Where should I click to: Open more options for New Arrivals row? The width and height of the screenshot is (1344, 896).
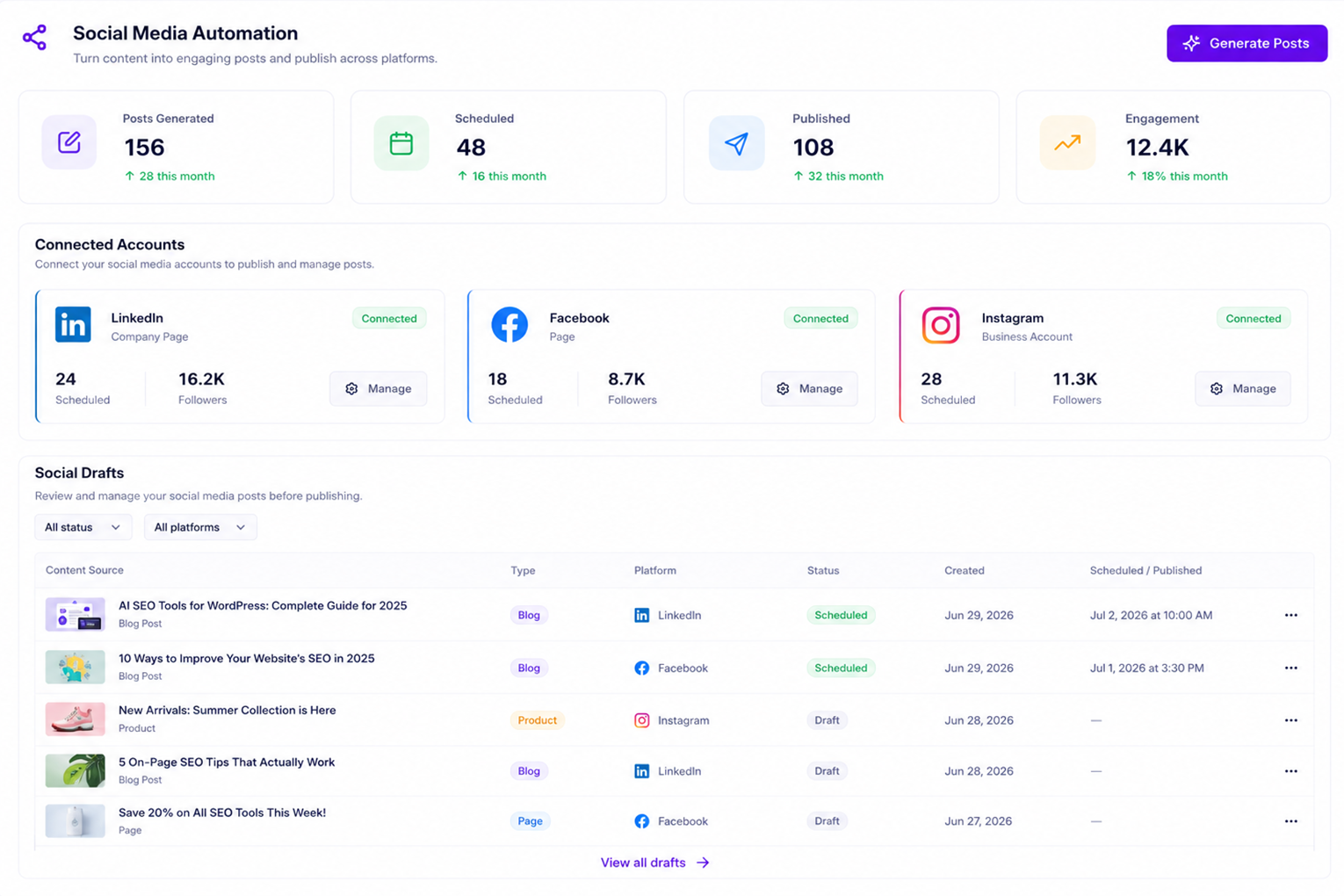(1290, 720)
